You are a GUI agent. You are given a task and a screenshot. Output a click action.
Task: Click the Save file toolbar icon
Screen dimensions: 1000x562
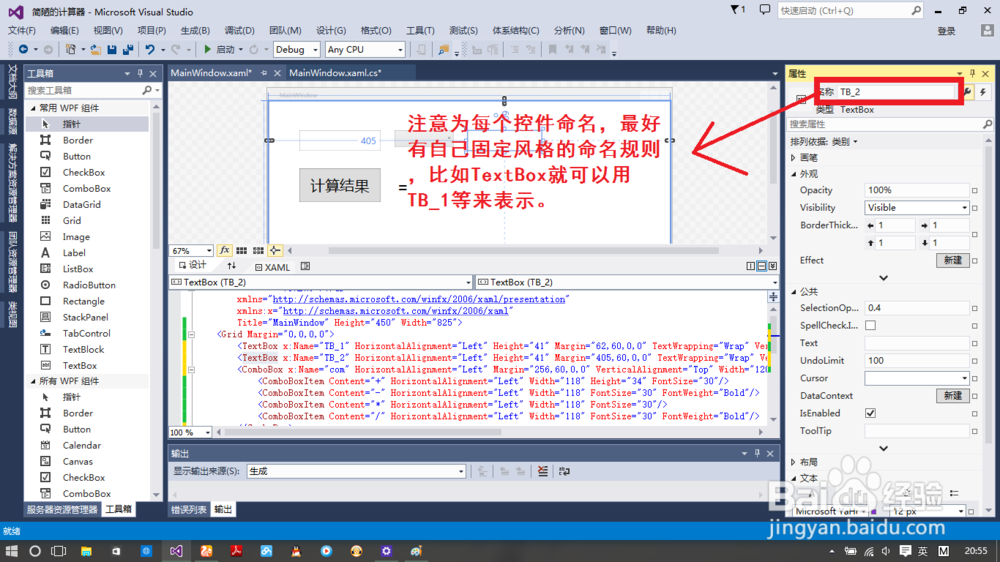tap(112, 49)
